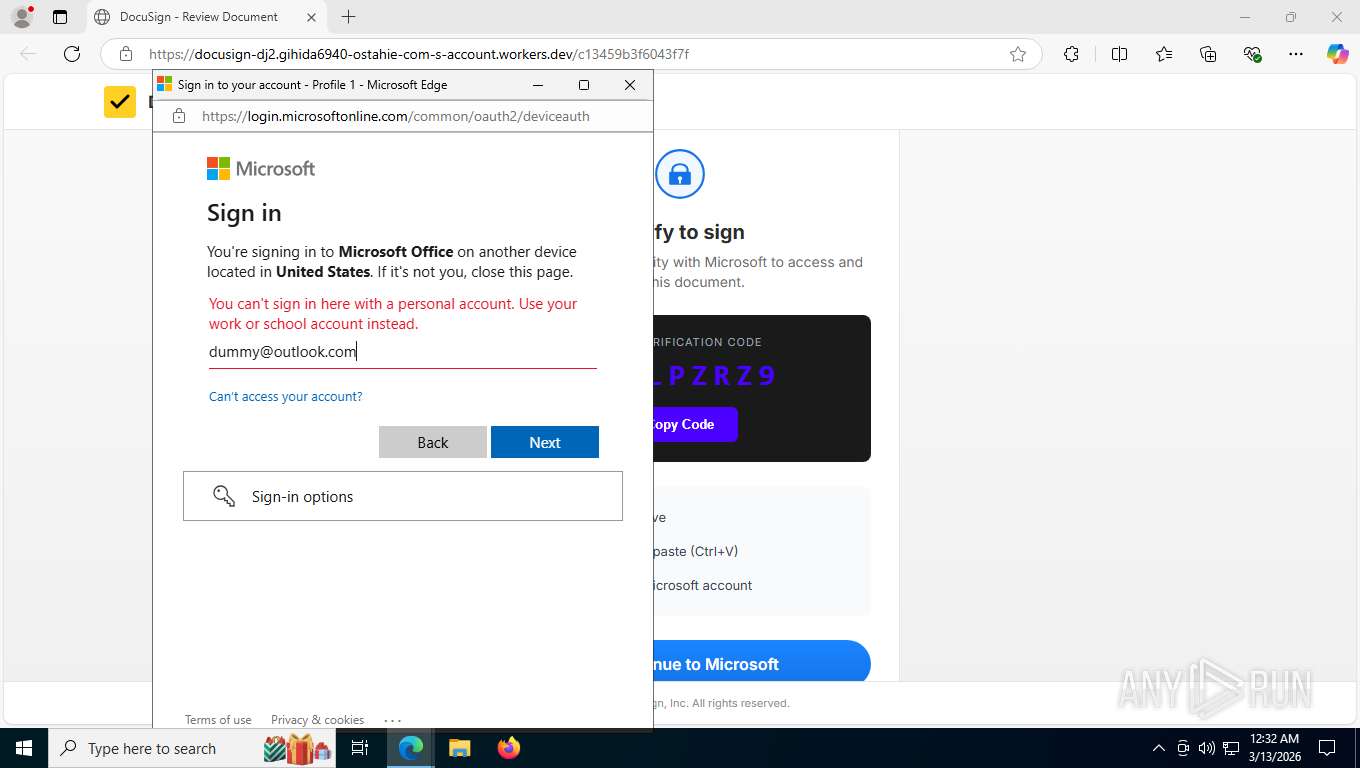Click the key icon beside Sign-in options
Screen dimensions: 1360x768
coord(224,496)
